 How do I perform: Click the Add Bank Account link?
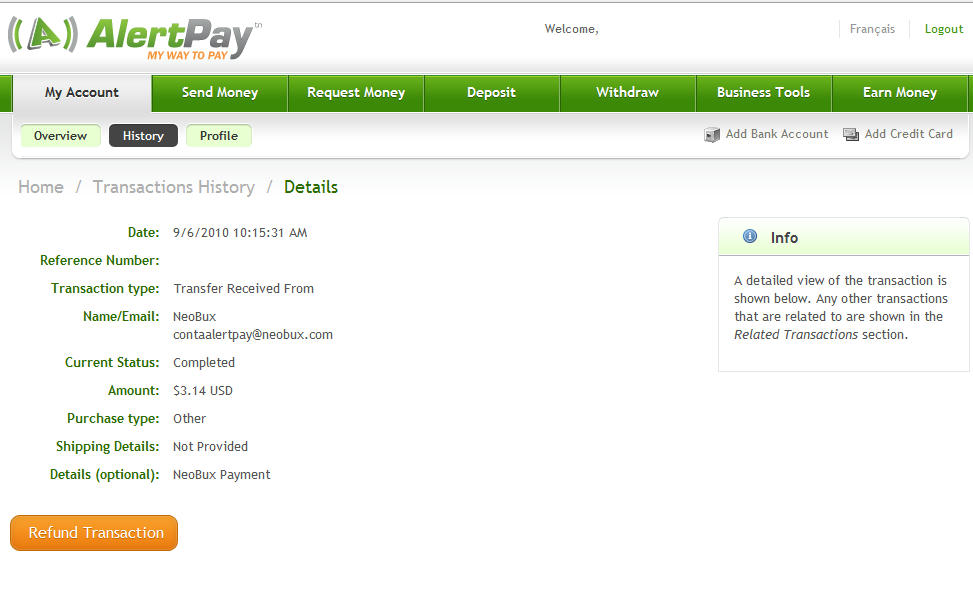[777, 134]
